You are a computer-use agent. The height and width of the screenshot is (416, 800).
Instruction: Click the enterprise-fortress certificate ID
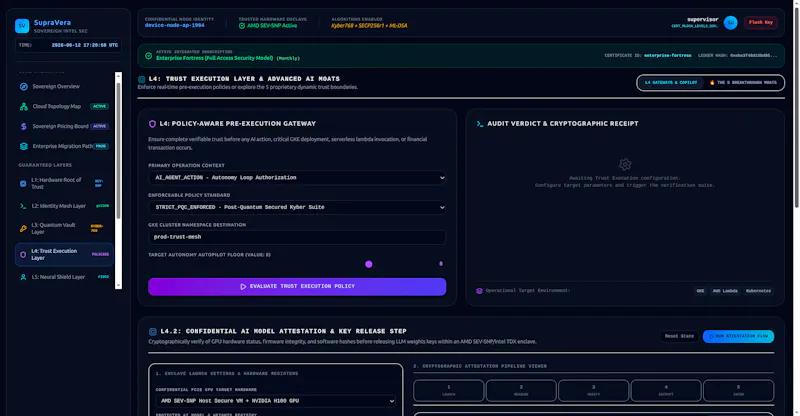point(667,56)
